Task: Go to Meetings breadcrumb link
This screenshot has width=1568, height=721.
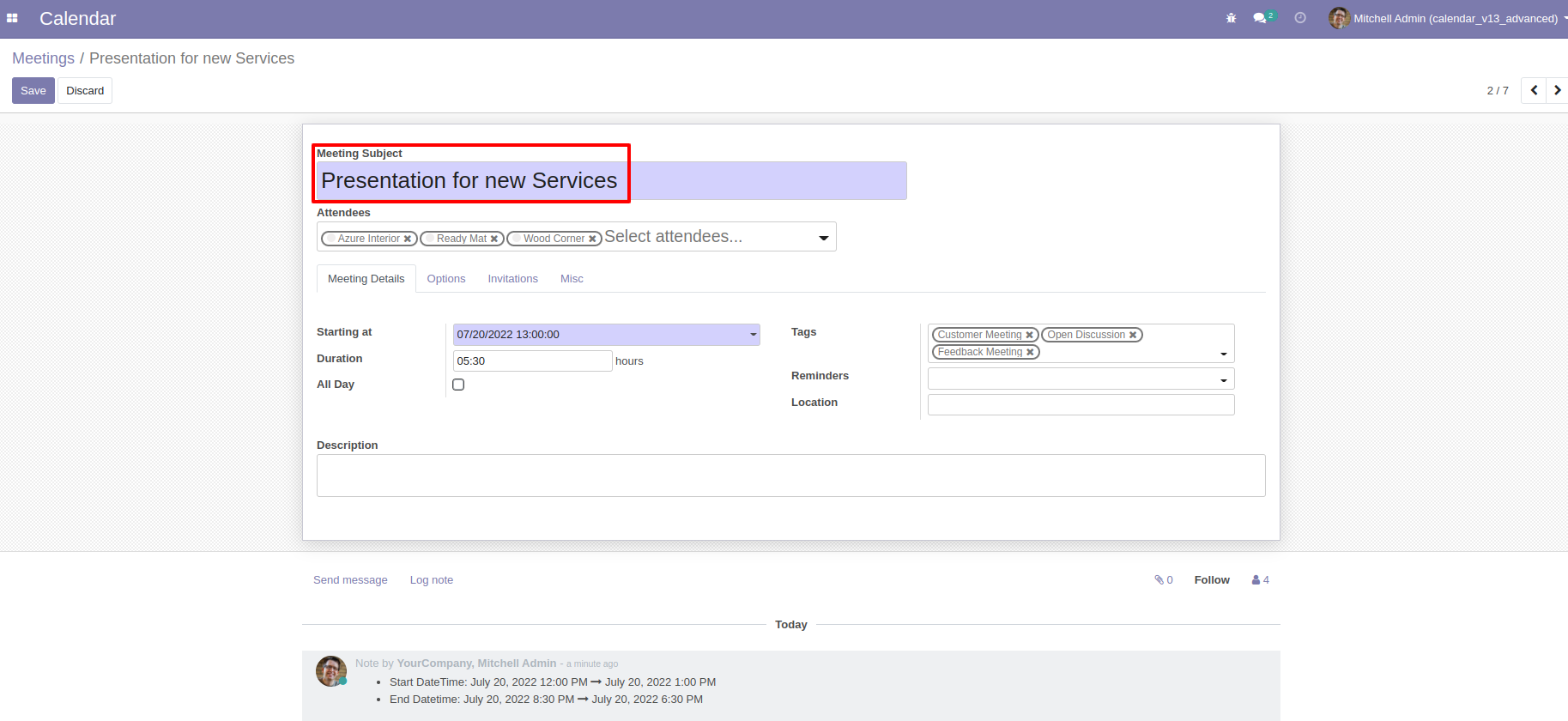Action: (44, 58)
